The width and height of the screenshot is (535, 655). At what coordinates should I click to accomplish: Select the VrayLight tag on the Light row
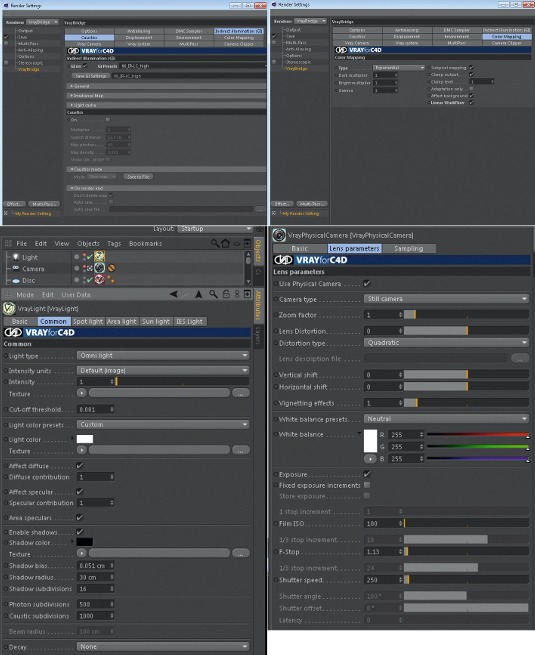tap(99, 256)
